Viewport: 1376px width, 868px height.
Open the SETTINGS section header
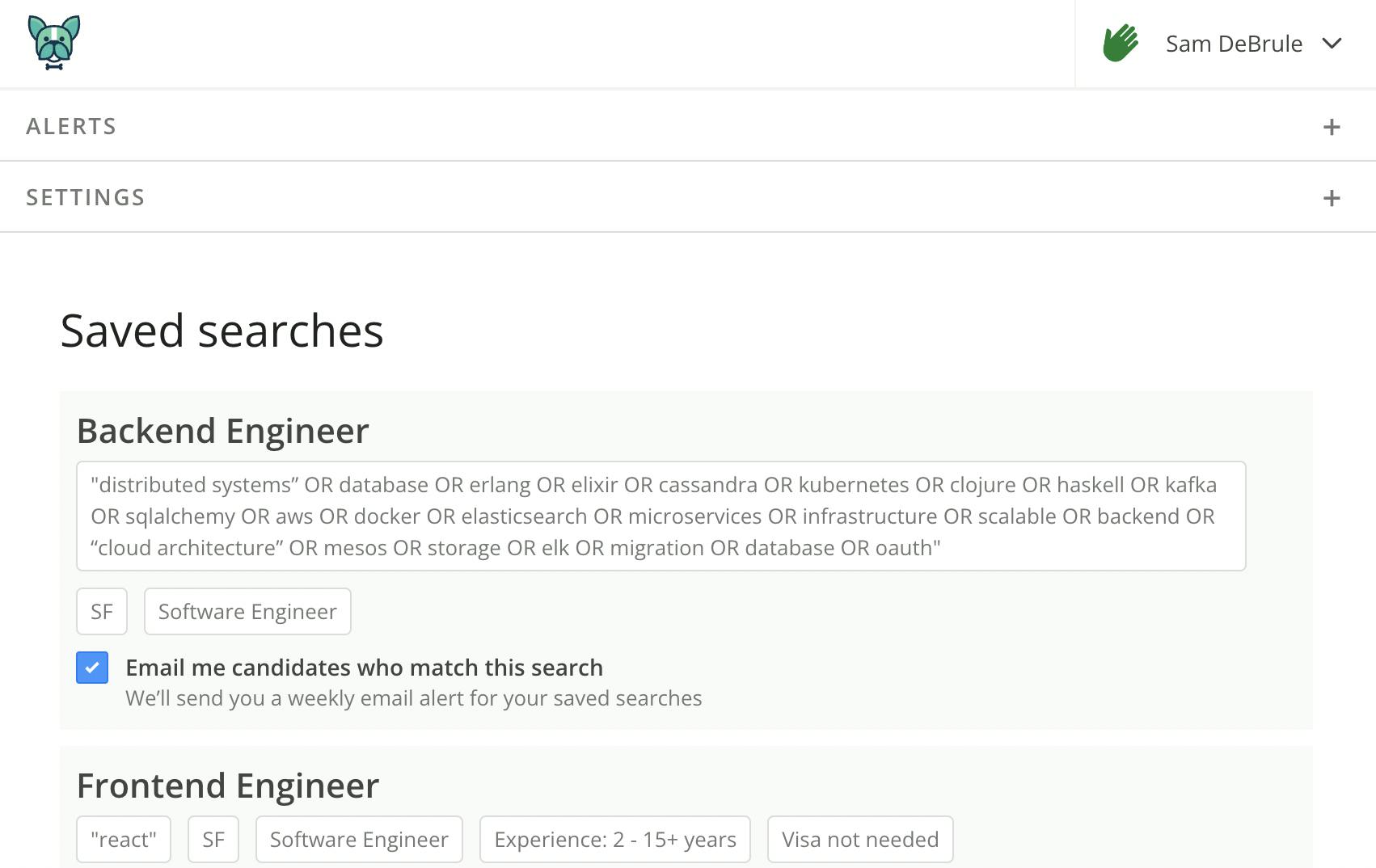point(688,197)
